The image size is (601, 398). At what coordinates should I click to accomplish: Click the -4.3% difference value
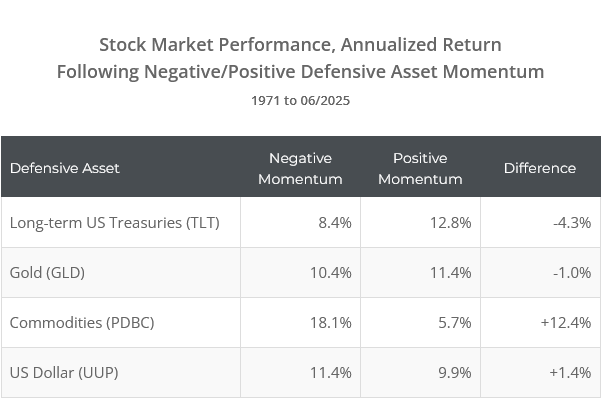pyautogui.click(x=572, y=223)
